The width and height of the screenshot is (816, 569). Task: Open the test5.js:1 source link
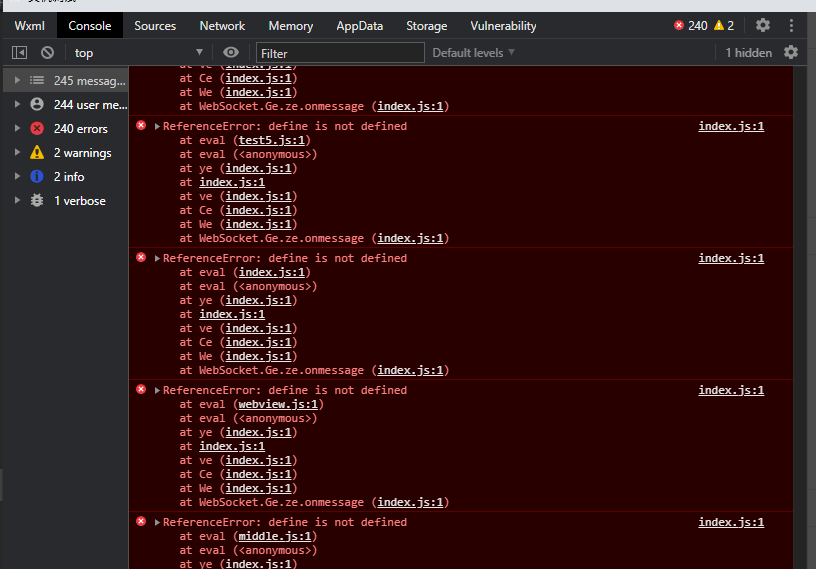tap(272, 140)
